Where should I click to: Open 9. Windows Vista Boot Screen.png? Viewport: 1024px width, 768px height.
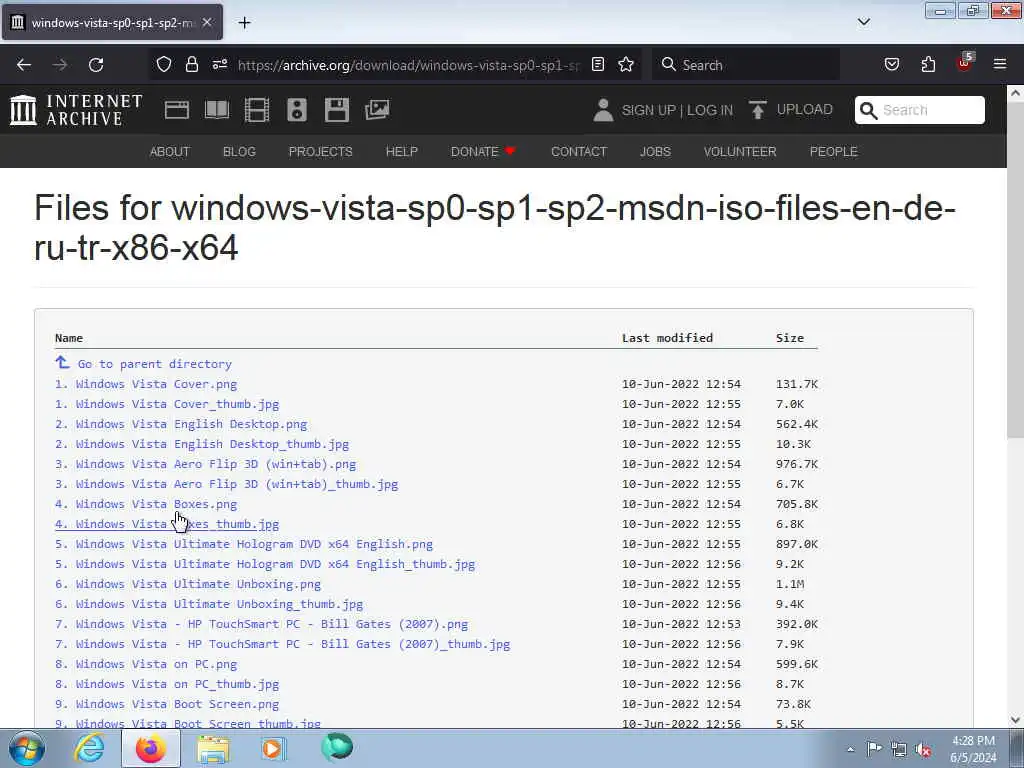(167, 704)
